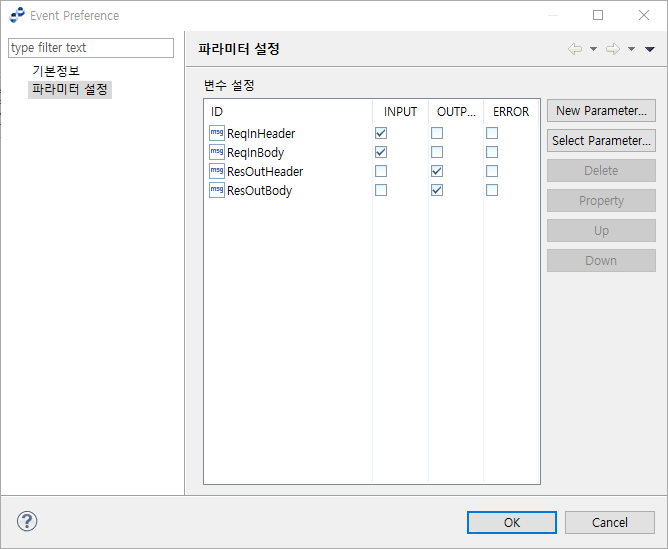This screenshot has width=668, height=549.
Task: Uncheck OUTPUT for ResOutHeader
Action: pos(437,171)
